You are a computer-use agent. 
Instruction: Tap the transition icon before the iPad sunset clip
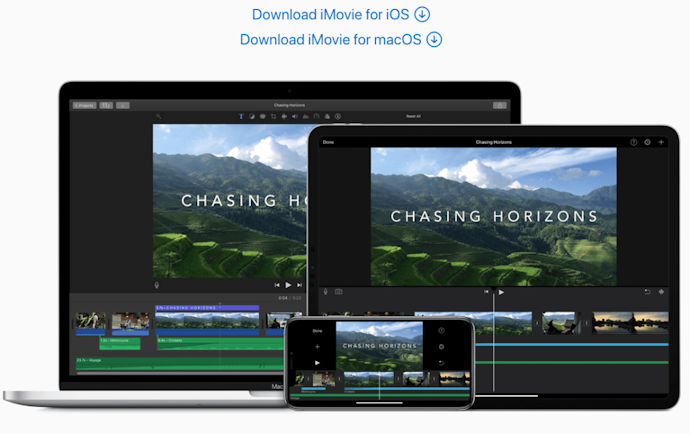coord(586,323)
